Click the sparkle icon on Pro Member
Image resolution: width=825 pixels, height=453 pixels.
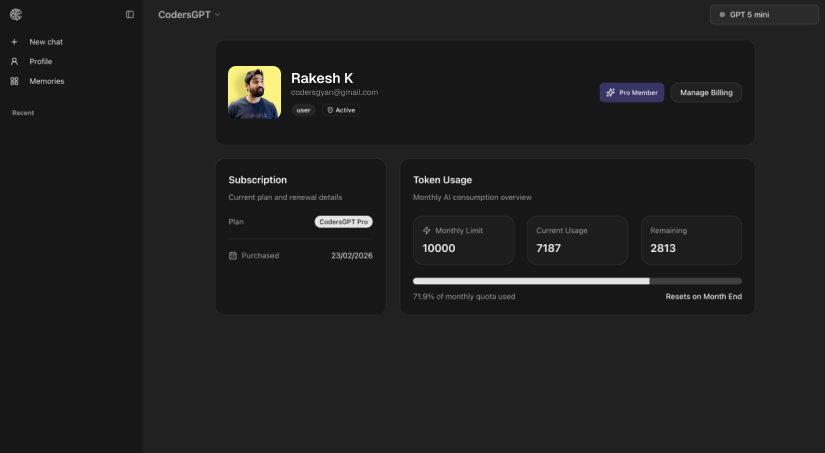click(610, 93)
